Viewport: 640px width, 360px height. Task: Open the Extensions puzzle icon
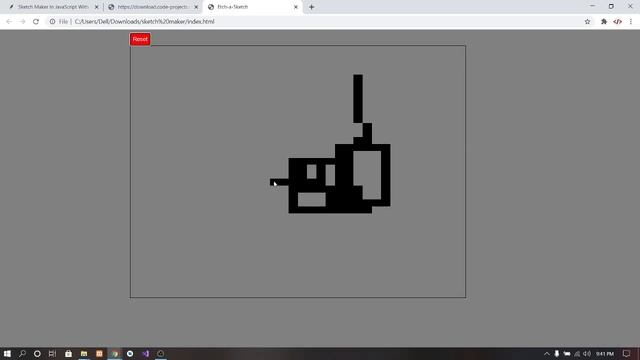604,22
